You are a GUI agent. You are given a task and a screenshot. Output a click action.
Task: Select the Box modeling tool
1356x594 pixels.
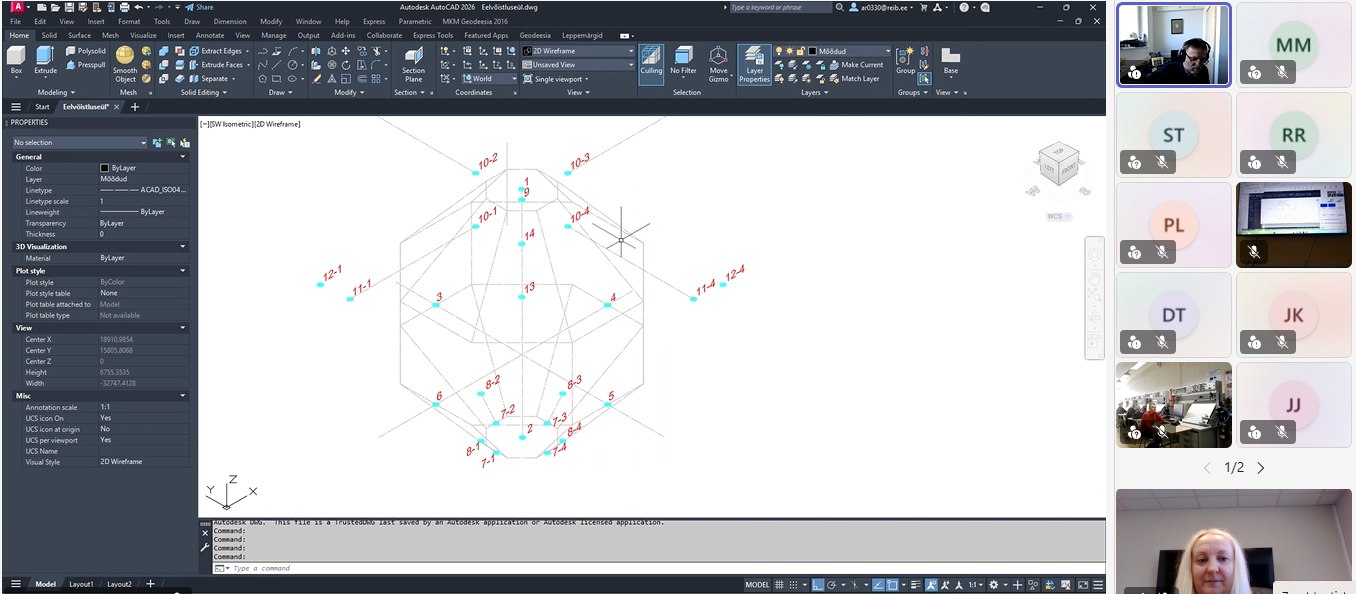[x=16, y=58]
